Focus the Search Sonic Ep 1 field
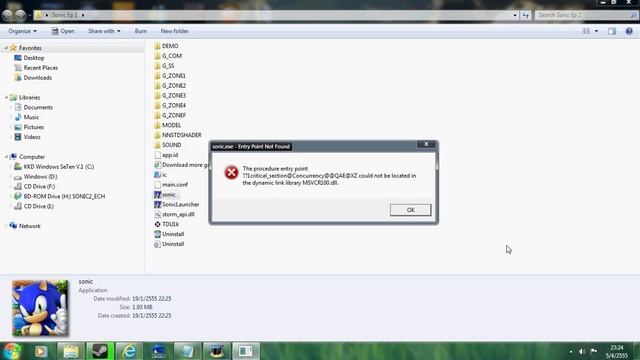The height and width of the screenshot is (360, 640). 586,15
